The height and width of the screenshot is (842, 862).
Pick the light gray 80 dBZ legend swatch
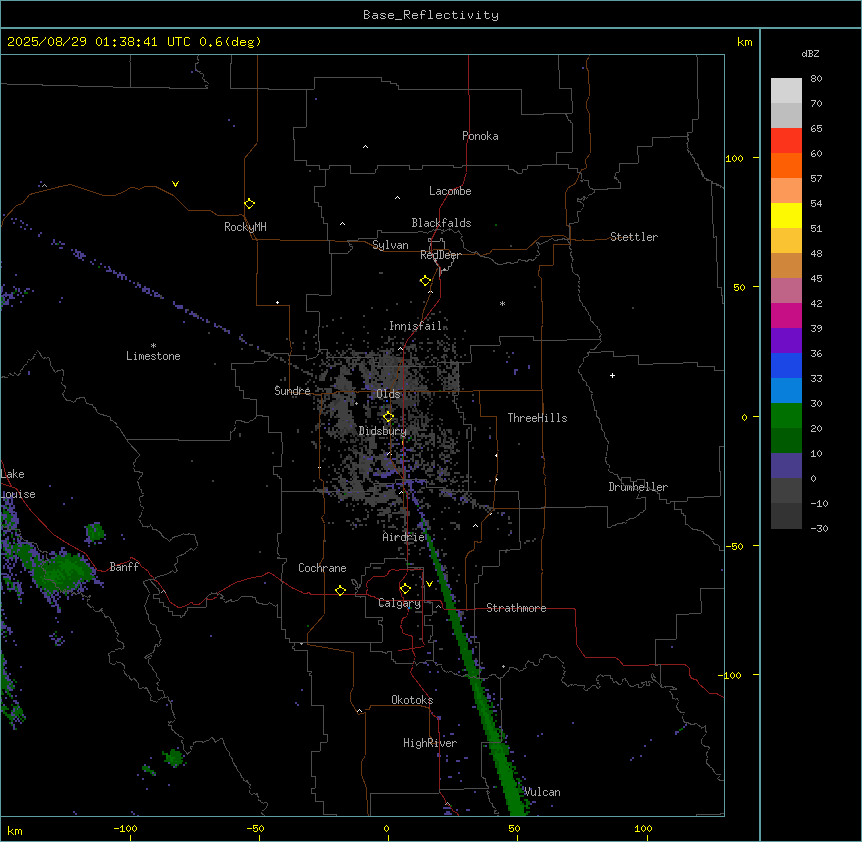(786, 91)
